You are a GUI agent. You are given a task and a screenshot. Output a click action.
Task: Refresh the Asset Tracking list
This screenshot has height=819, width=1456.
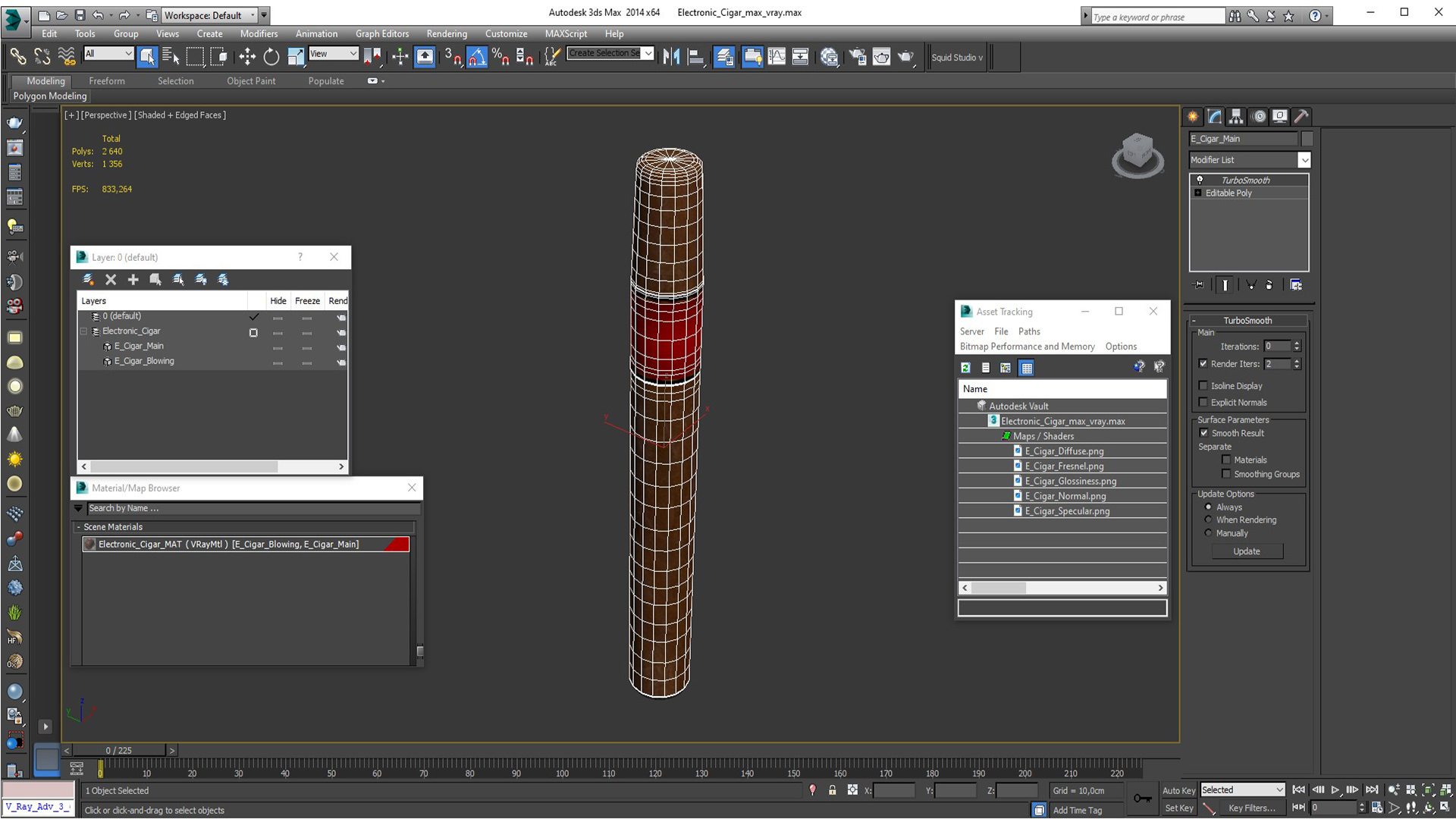click(x=965, y=368)
